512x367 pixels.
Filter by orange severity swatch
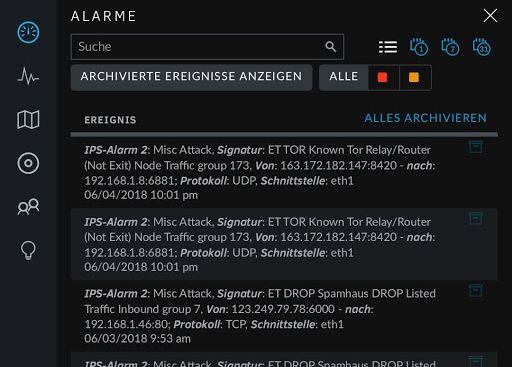[414, 77]
